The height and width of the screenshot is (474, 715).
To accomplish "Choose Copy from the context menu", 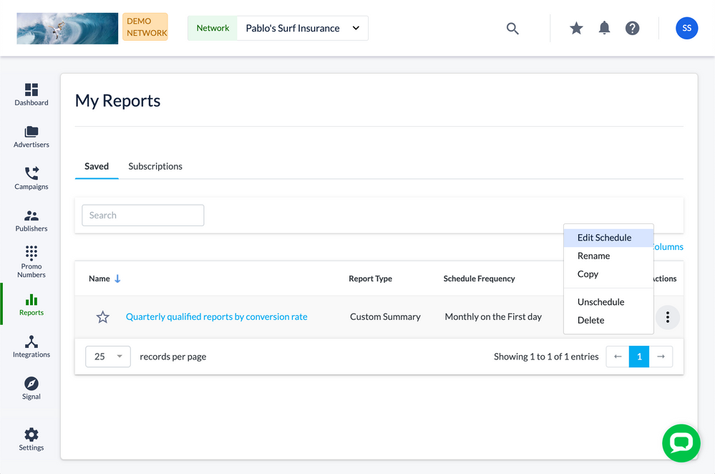I will 608,274.
